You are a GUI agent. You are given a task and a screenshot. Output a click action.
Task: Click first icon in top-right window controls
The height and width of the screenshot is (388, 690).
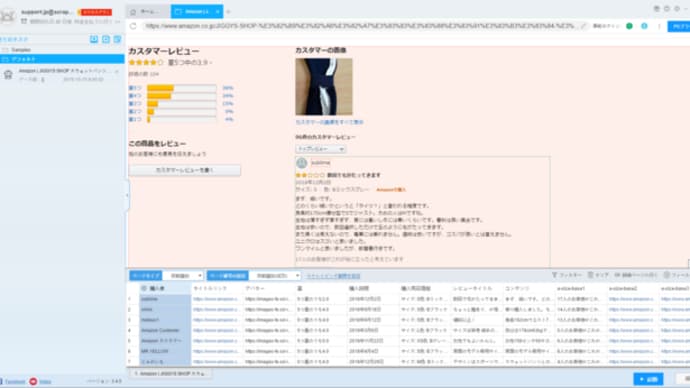(x=657, y=9)
